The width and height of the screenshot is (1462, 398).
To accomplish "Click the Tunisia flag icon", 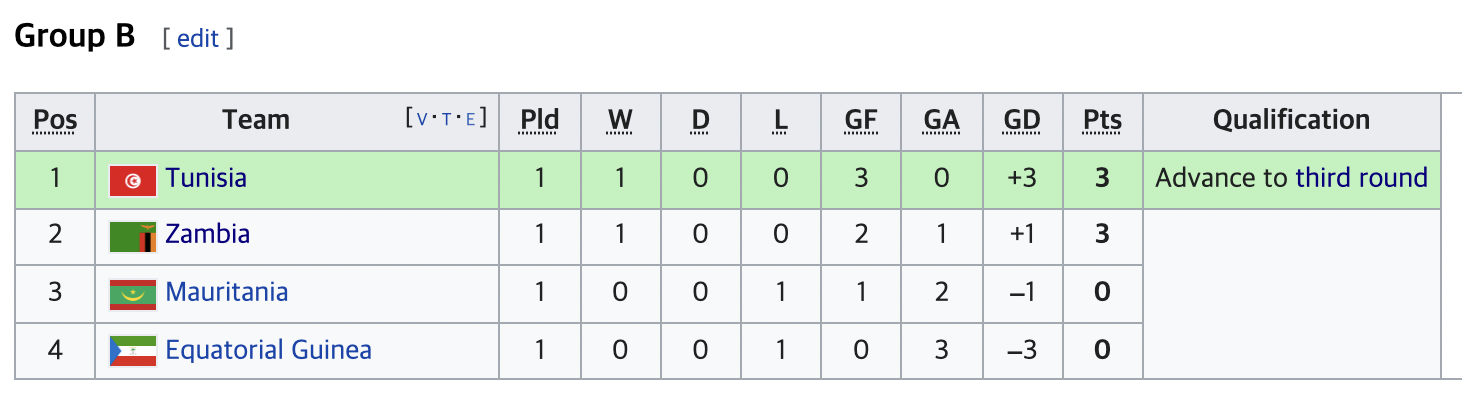I will [133, 181].
